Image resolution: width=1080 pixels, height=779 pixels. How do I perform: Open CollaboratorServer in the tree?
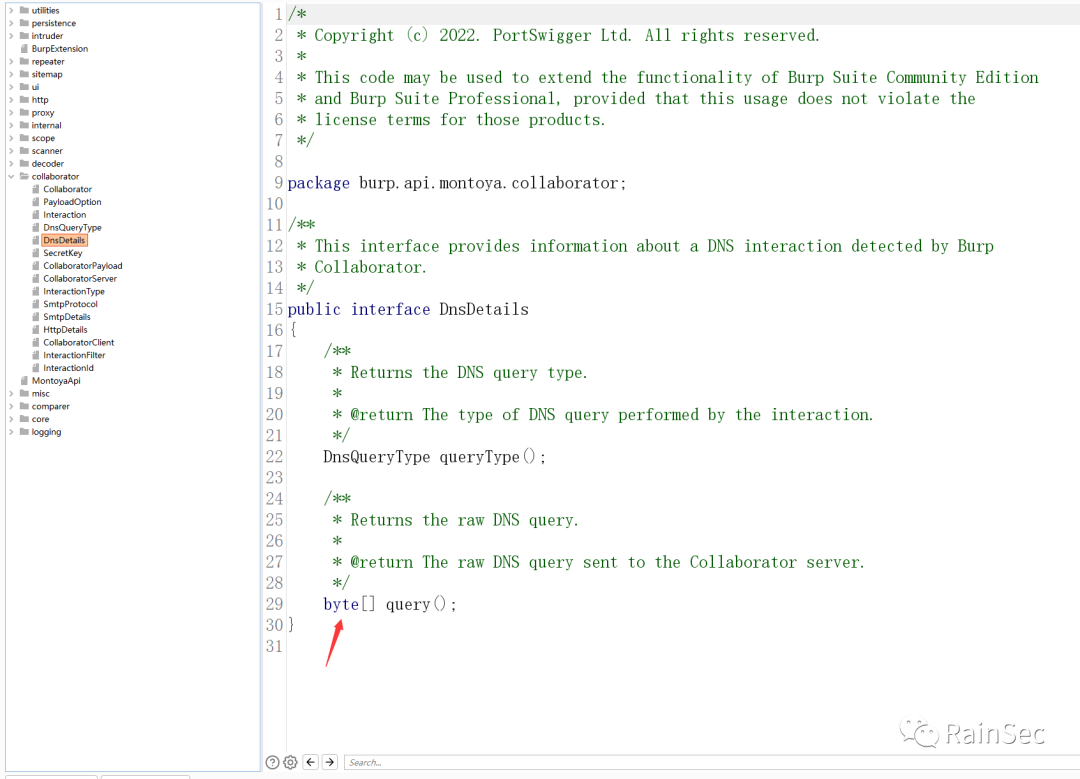coord(80,278)
